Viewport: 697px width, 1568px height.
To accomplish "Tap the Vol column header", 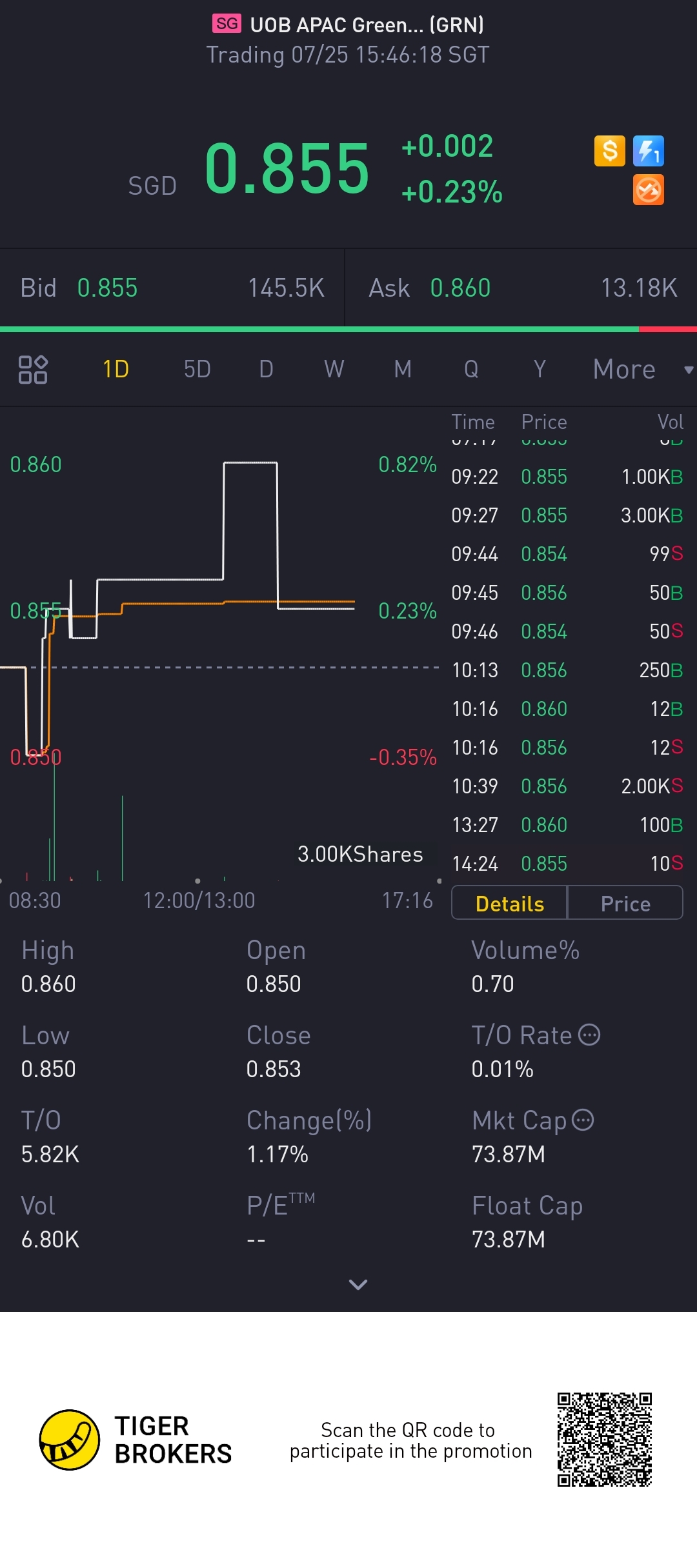I will pos(671,422).
